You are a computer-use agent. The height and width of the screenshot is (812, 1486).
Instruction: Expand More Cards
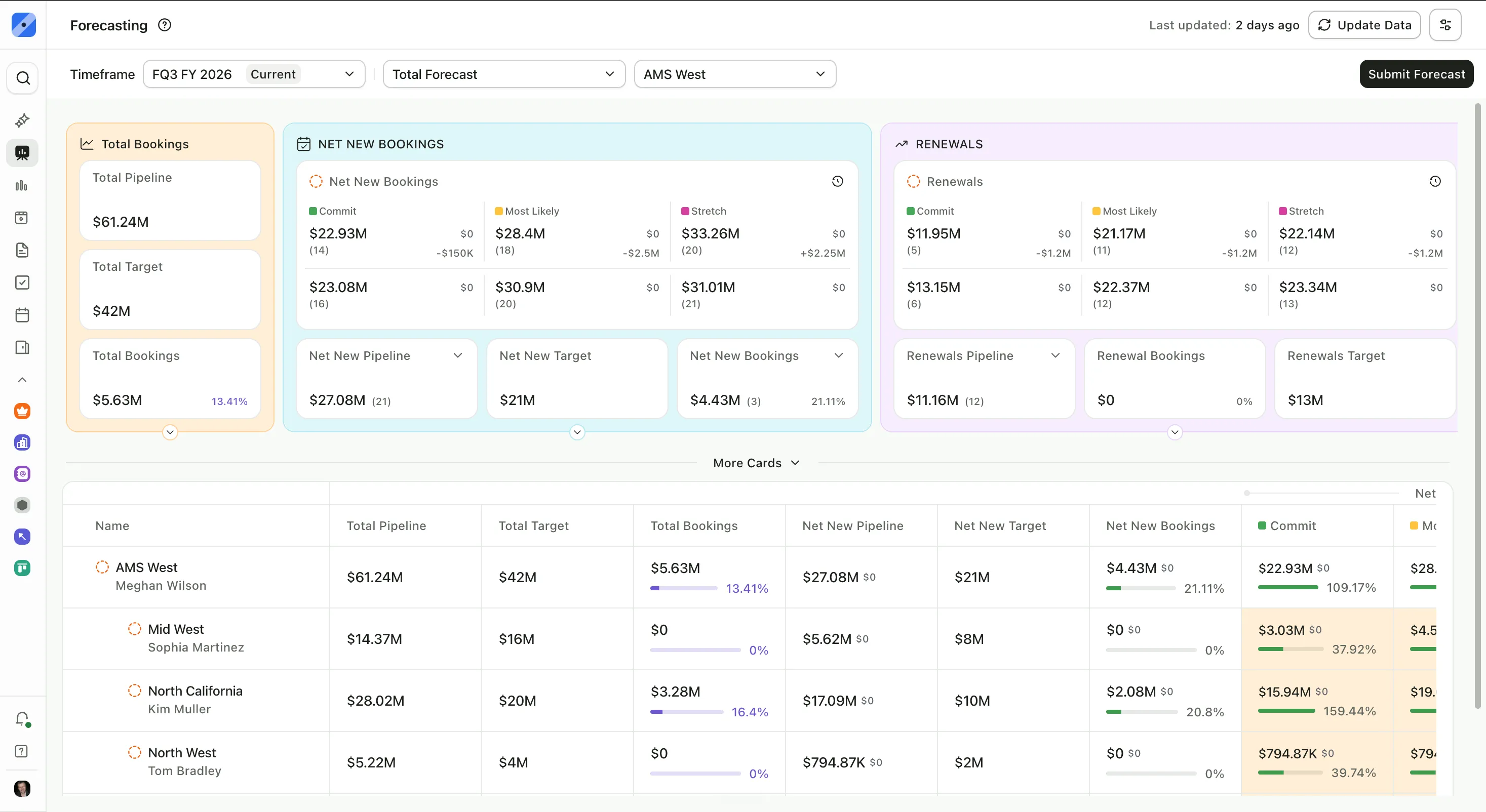tap(756, 463)
